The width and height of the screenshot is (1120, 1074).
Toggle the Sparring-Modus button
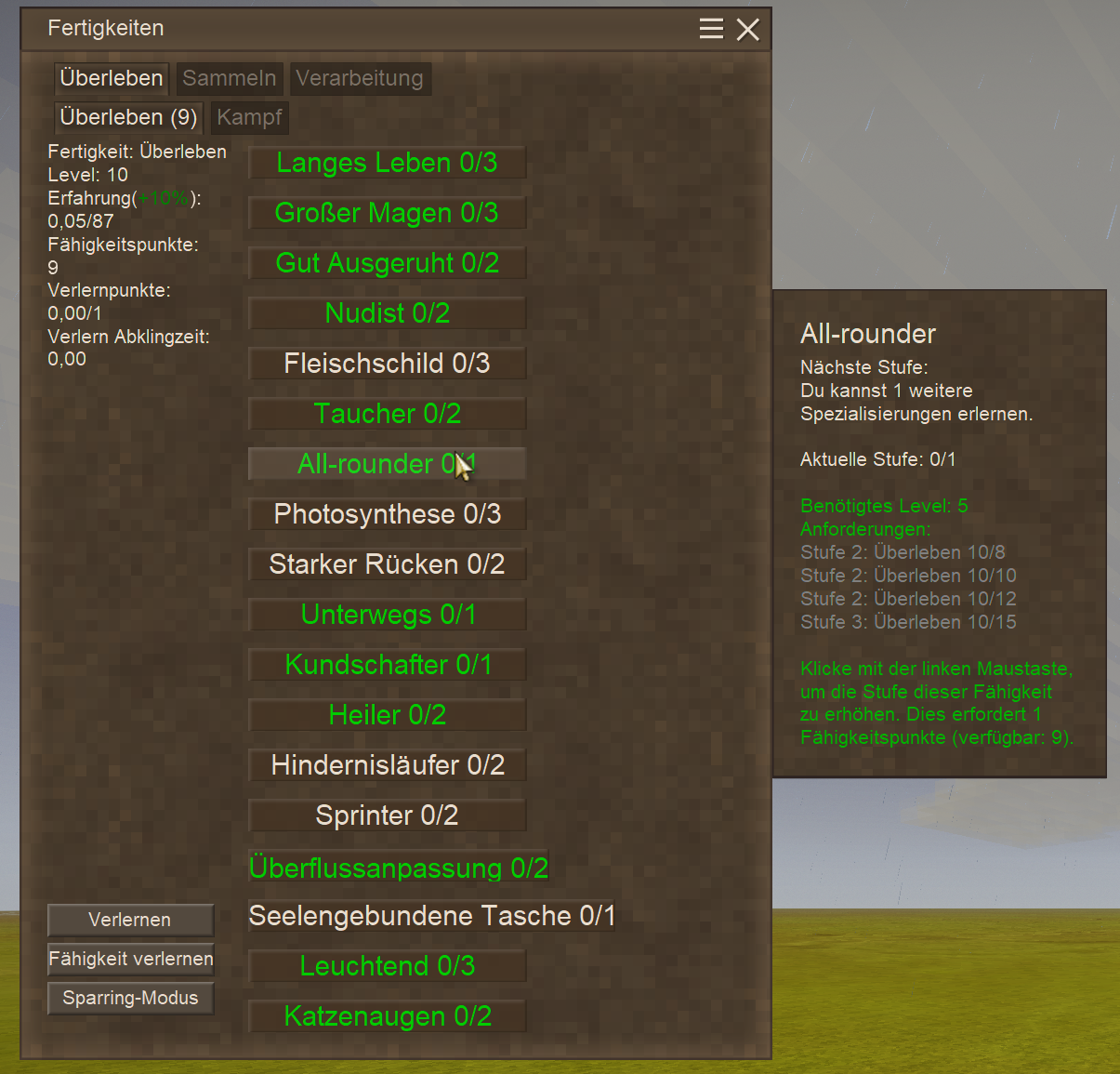tap(131, 998)
